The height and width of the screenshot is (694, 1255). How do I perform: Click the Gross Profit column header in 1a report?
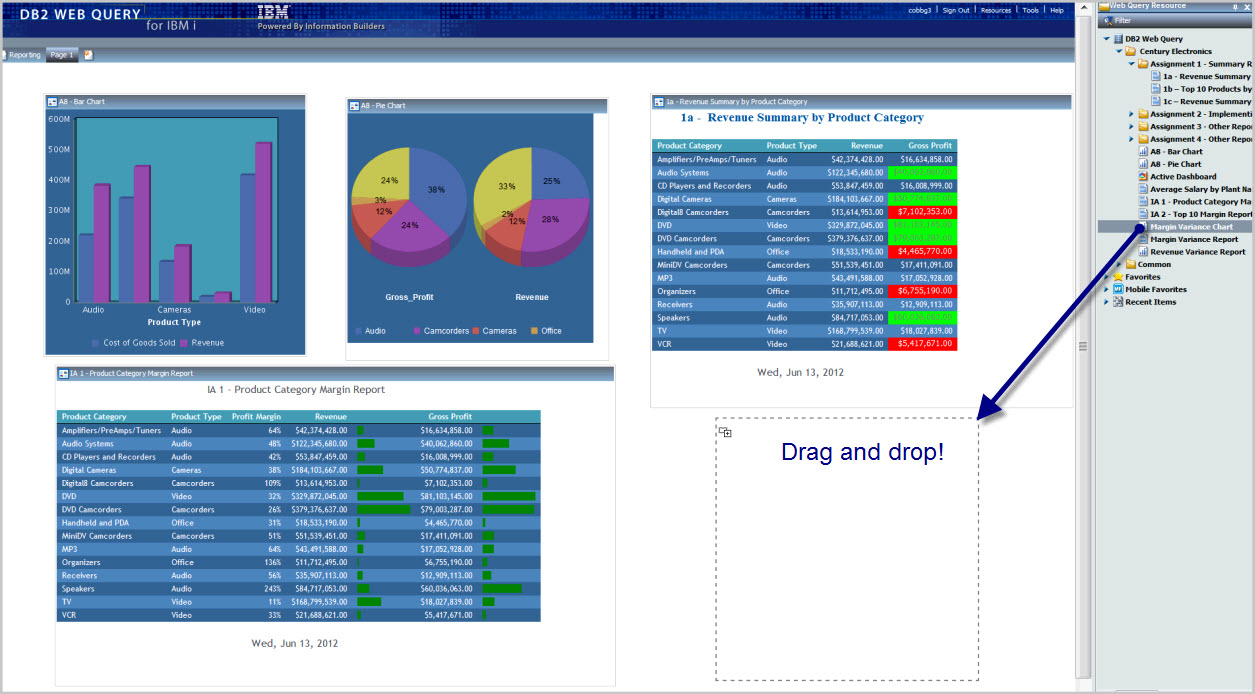pos(930,146)
